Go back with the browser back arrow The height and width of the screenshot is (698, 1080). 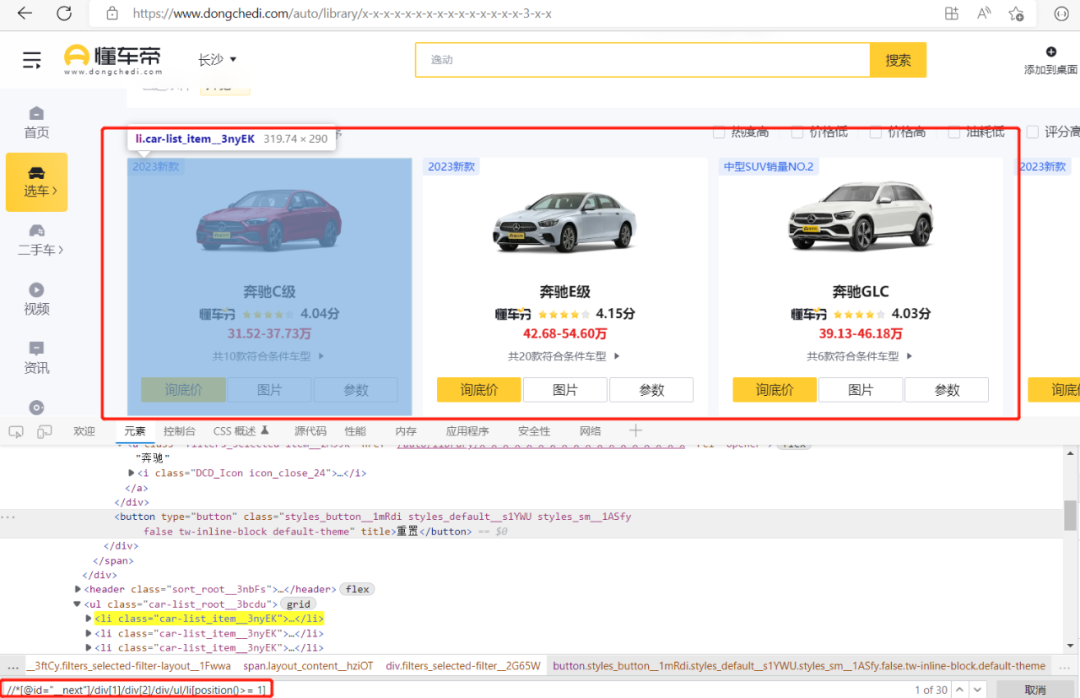coord(25,13)
